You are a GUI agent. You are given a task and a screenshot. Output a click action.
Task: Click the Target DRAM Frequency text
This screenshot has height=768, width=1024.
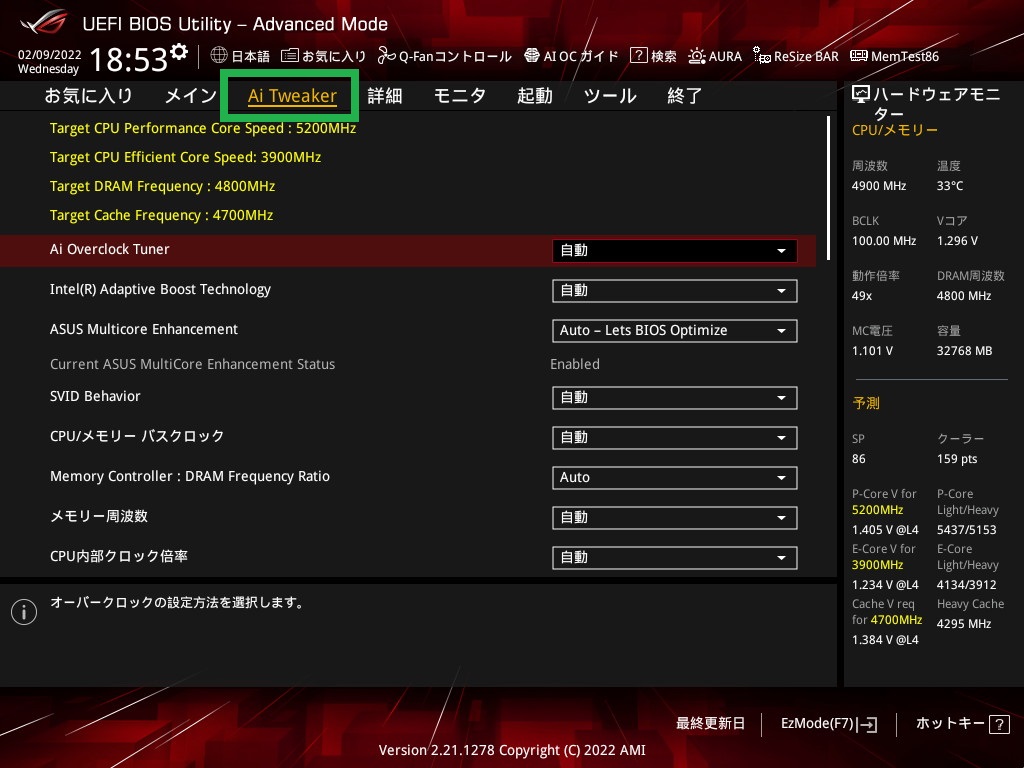[163, 186]
